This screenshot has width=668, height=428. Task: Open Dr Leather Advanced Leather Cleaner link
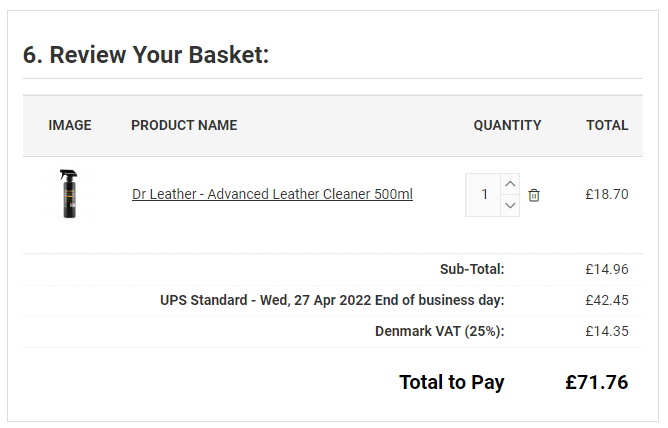(x=272, y=195)
